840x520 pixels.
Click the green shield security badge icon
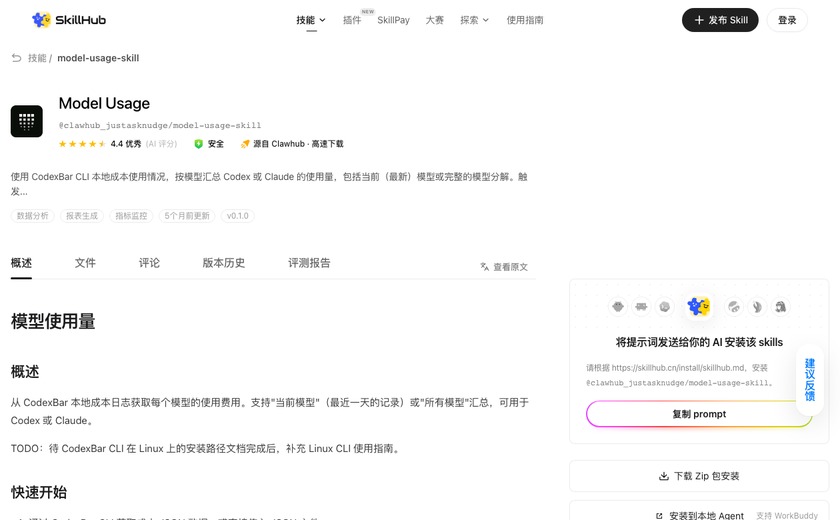[198, 144]
